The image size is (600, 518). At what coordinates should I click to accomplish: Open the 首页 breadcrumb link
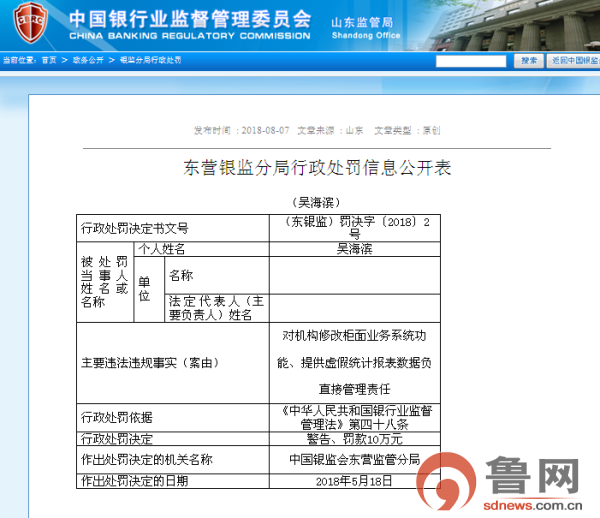(49, 60)
